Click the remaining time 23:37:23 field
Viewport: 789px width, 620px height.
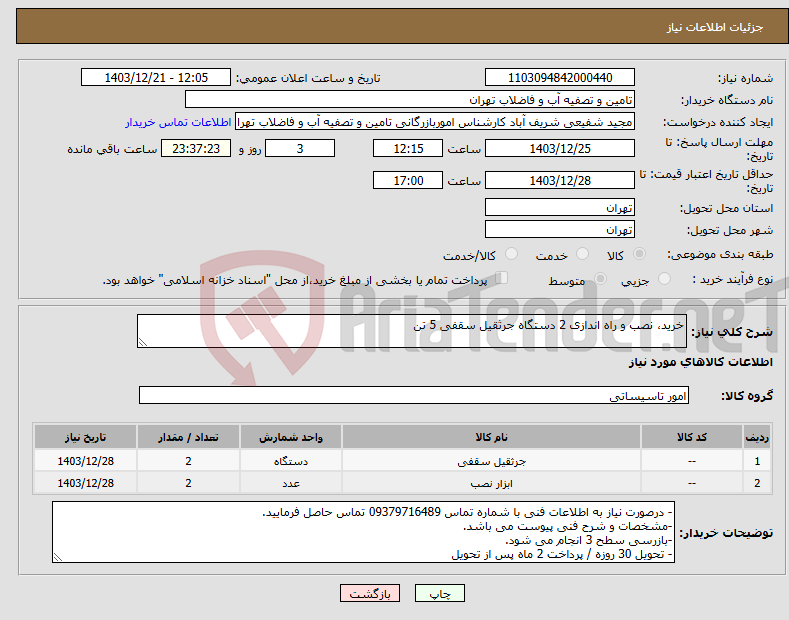pyautogui.click(x=196, y=148)
